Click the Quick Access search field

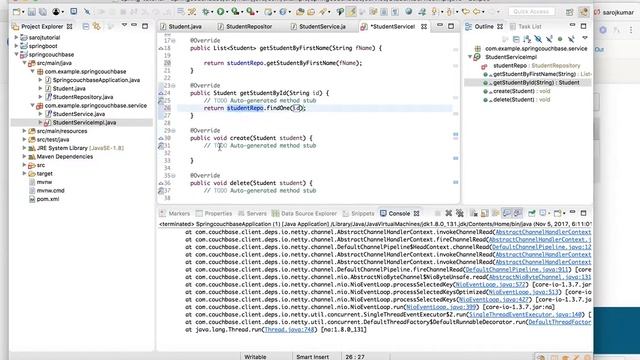pyautogui.click(x=531, y=12)
